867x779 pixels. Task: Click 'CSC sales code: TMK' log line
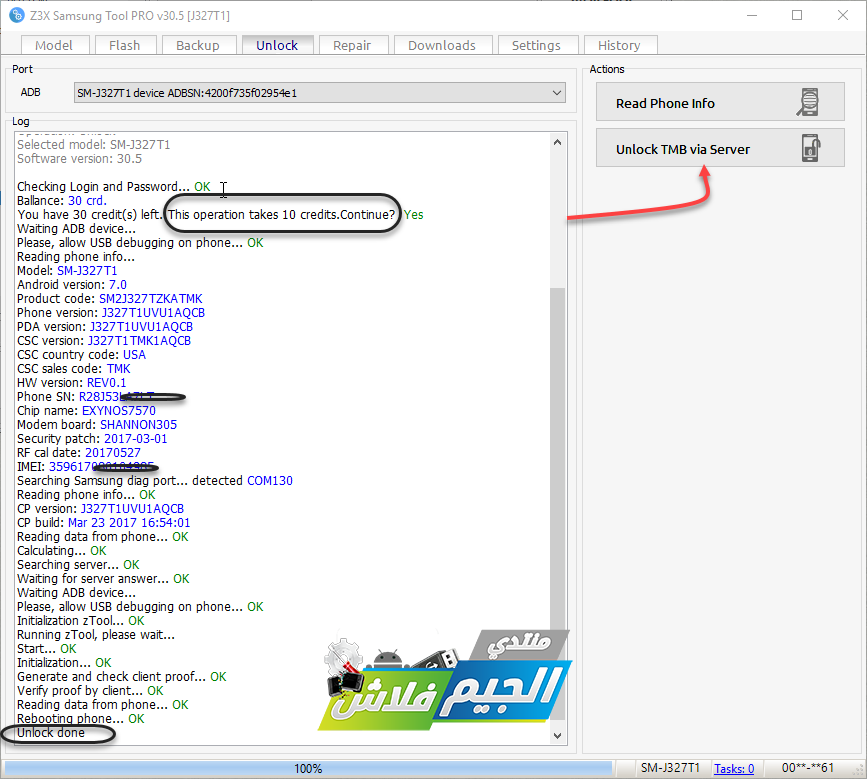74,369
